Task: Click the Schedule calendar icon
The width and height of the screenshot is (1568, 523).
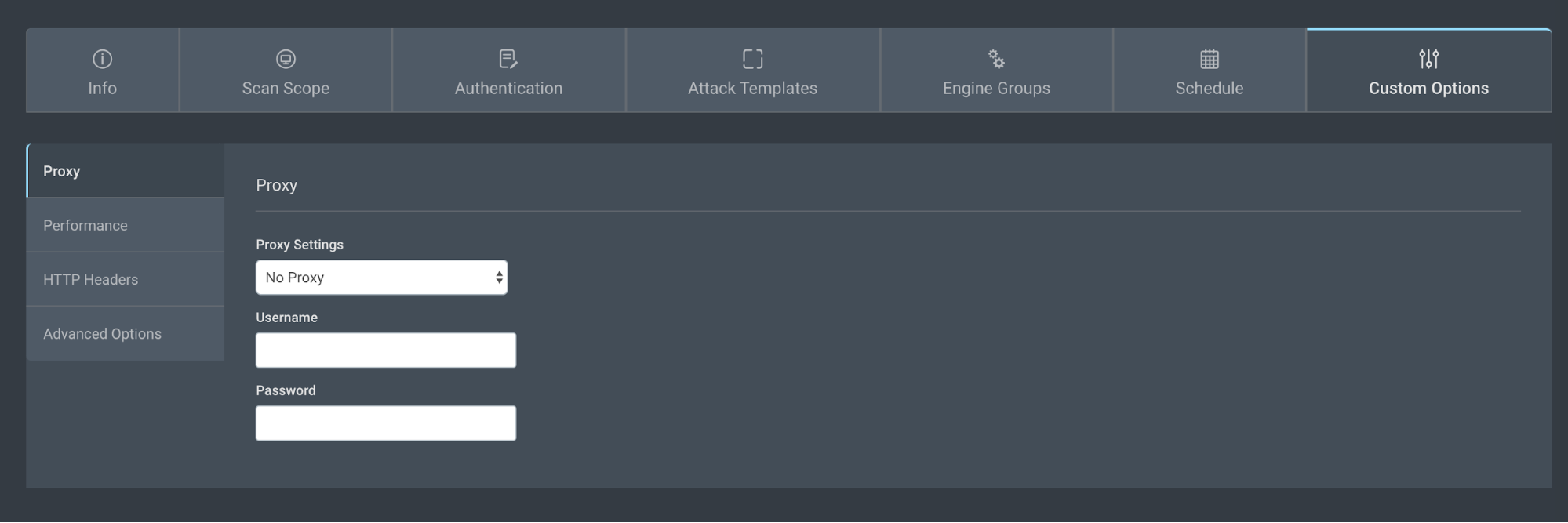Action: 1210,59
